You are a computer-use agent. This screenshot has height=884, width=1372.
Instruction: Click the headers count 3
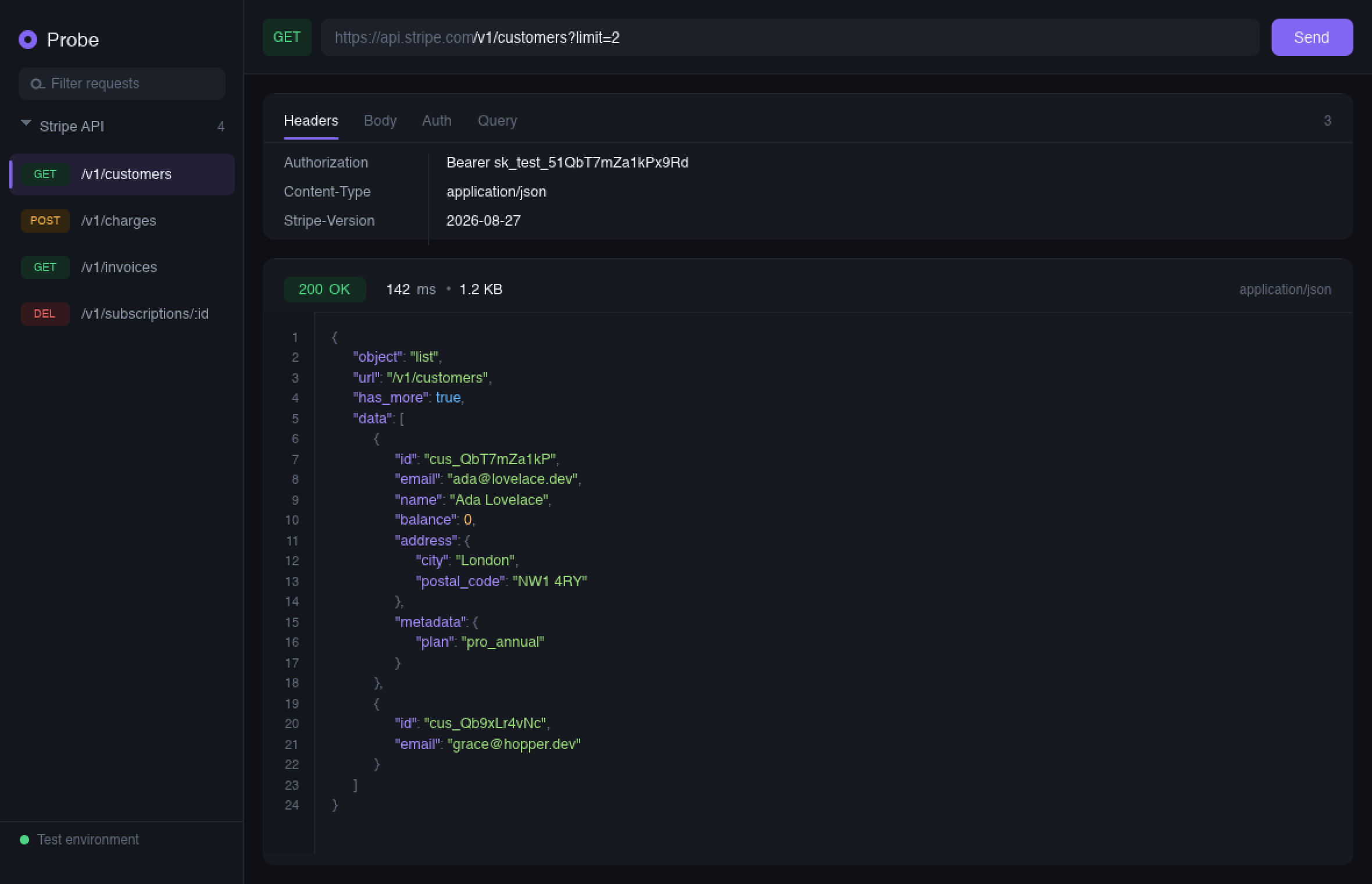tap(1327, 120)
